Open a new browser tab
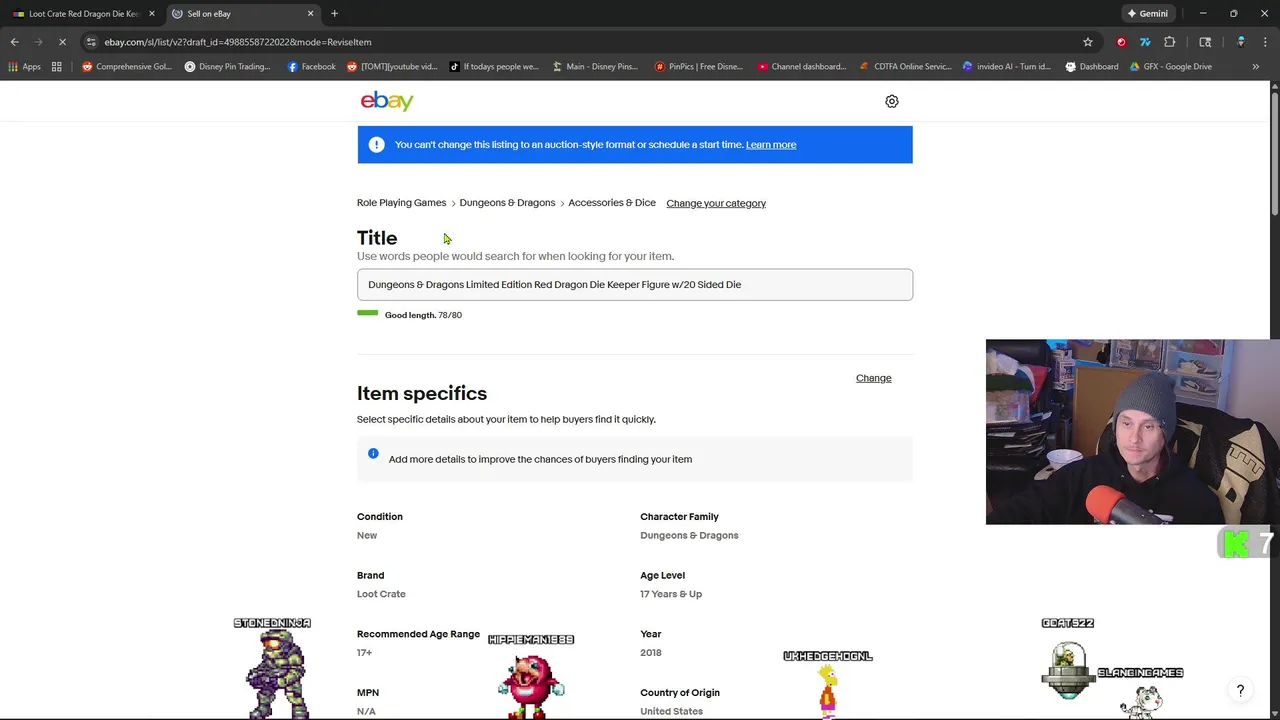 pos(334,14)
